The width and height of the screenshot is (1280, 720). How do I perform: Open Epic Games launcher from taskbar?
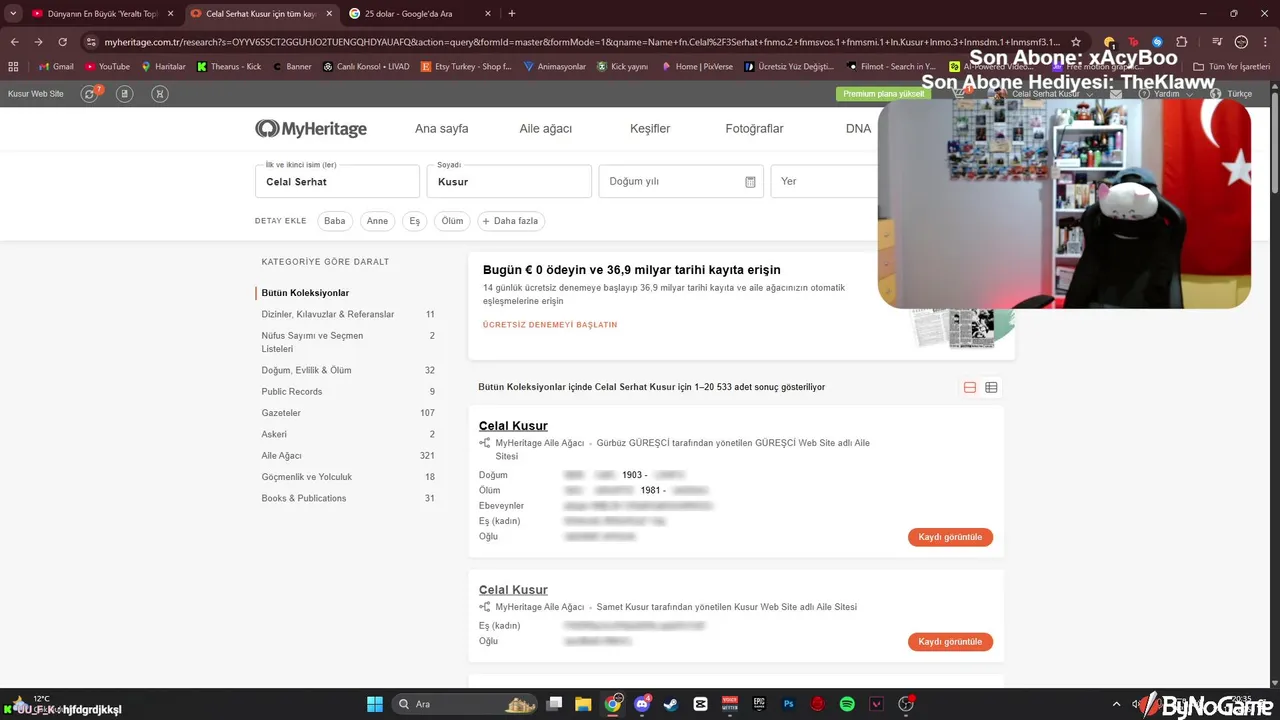coord(759,704)
